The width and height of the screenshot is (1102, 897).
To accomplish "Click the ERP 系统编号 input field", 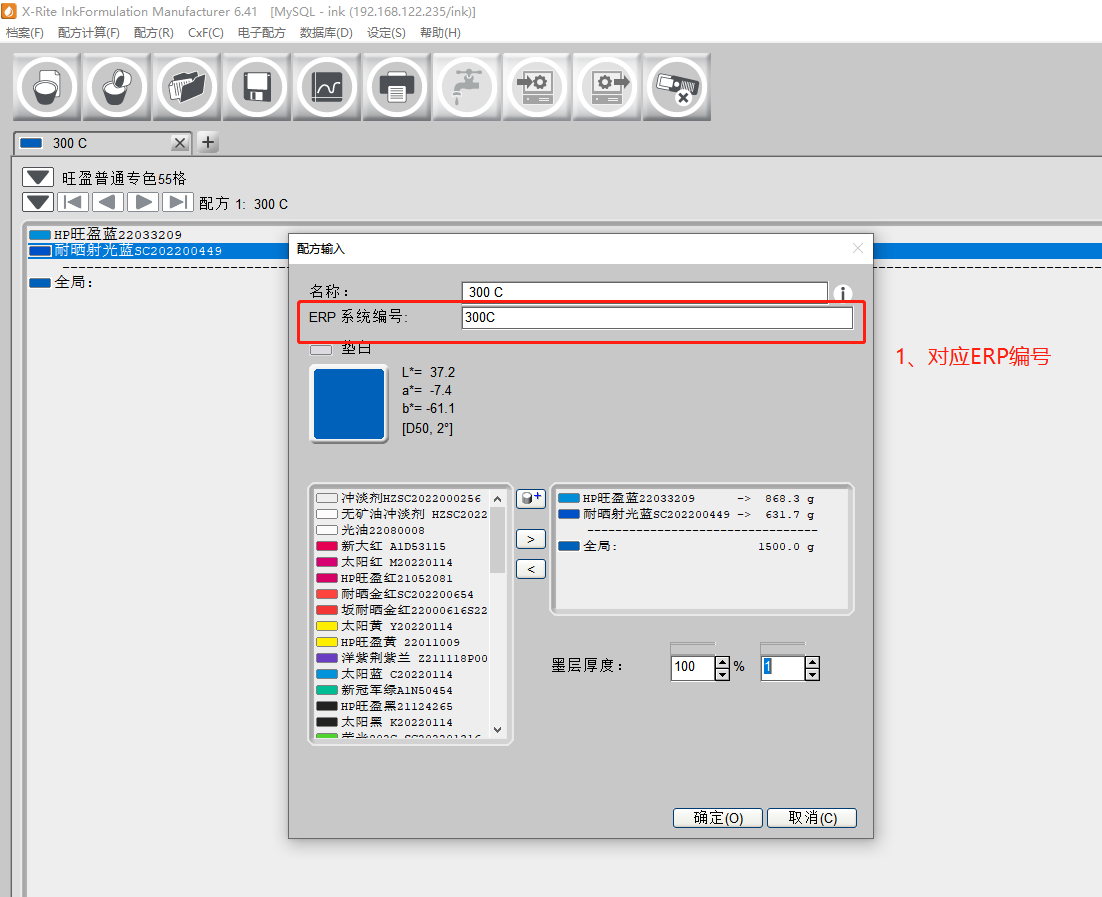I will (657, 318).
